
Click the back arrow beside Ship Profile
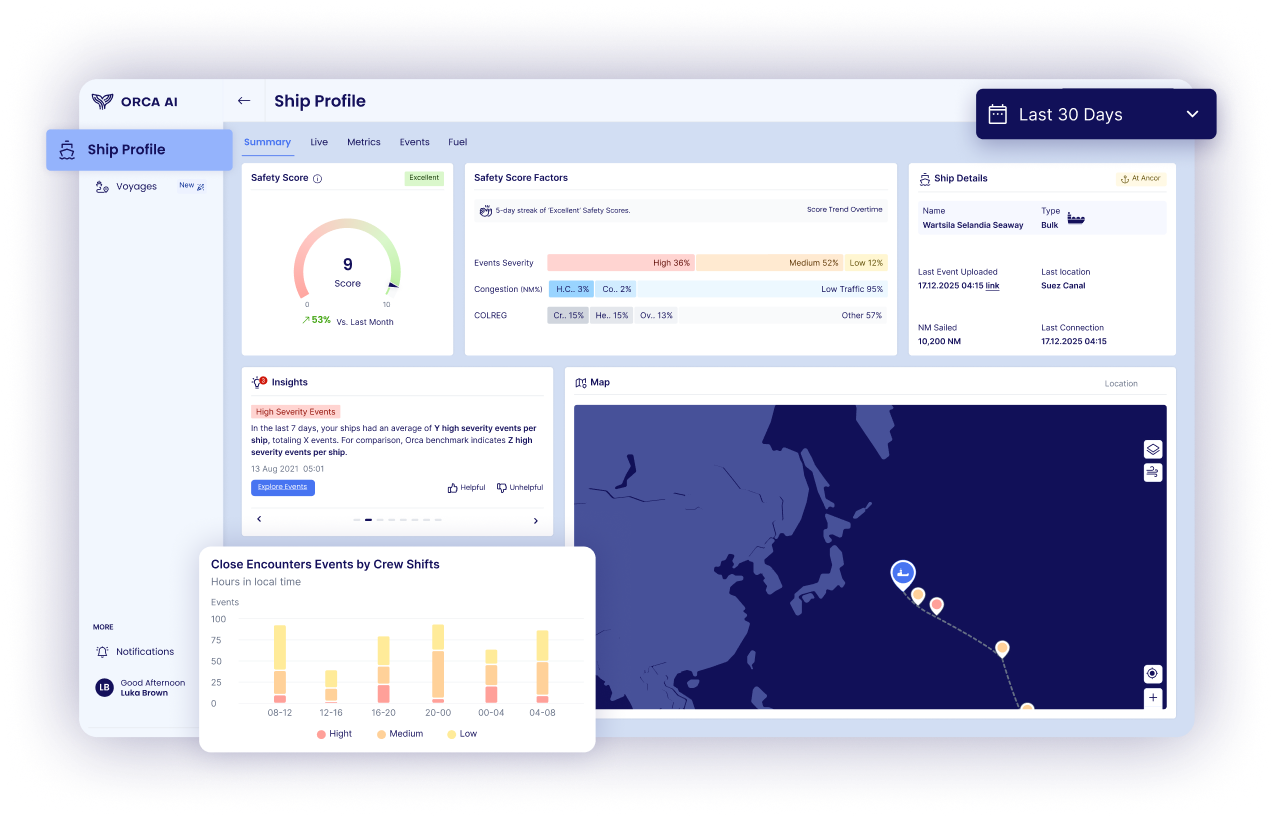(243, 101)
